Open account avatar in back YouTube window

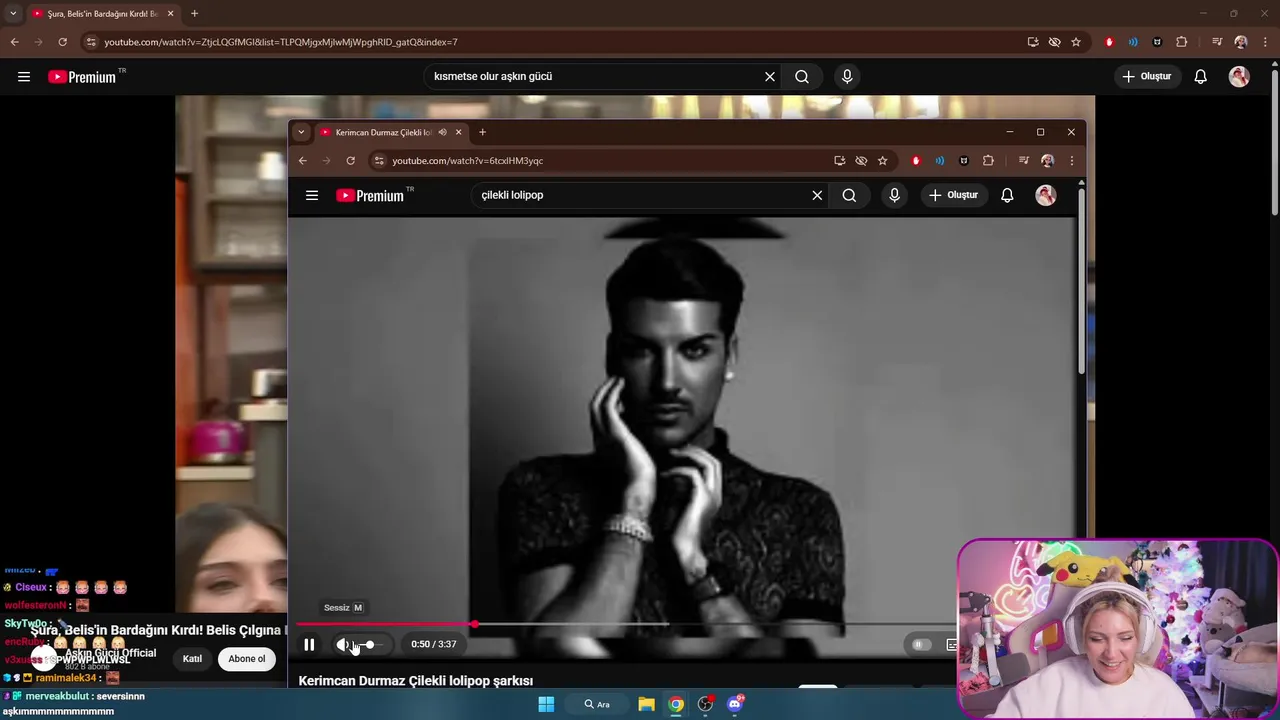coord(1239,77)
